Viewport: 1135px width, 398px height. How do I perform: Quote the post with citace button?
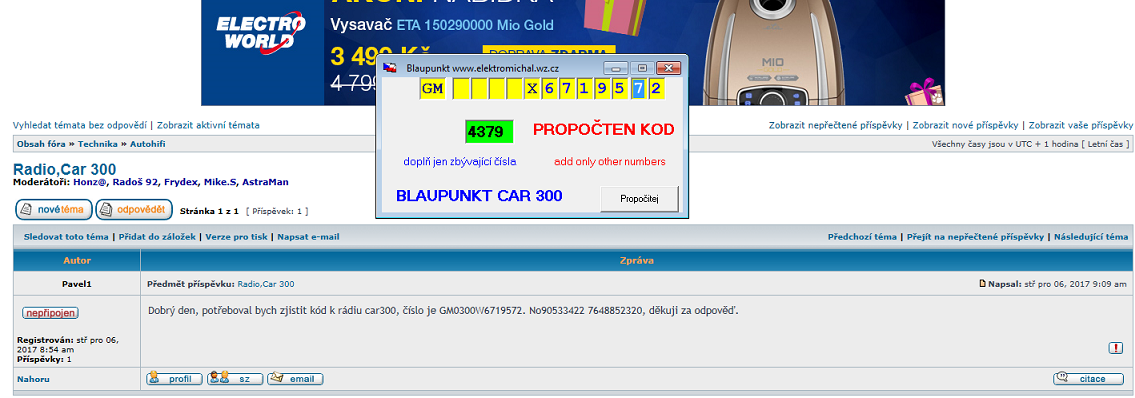(x=1087, y=378)
